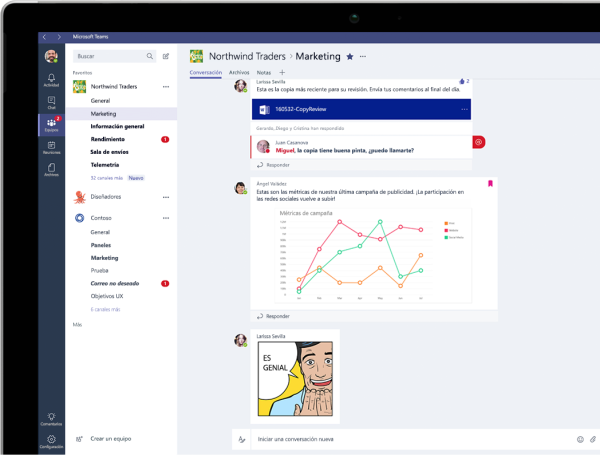Open the emoji picker

coord(580,439)
